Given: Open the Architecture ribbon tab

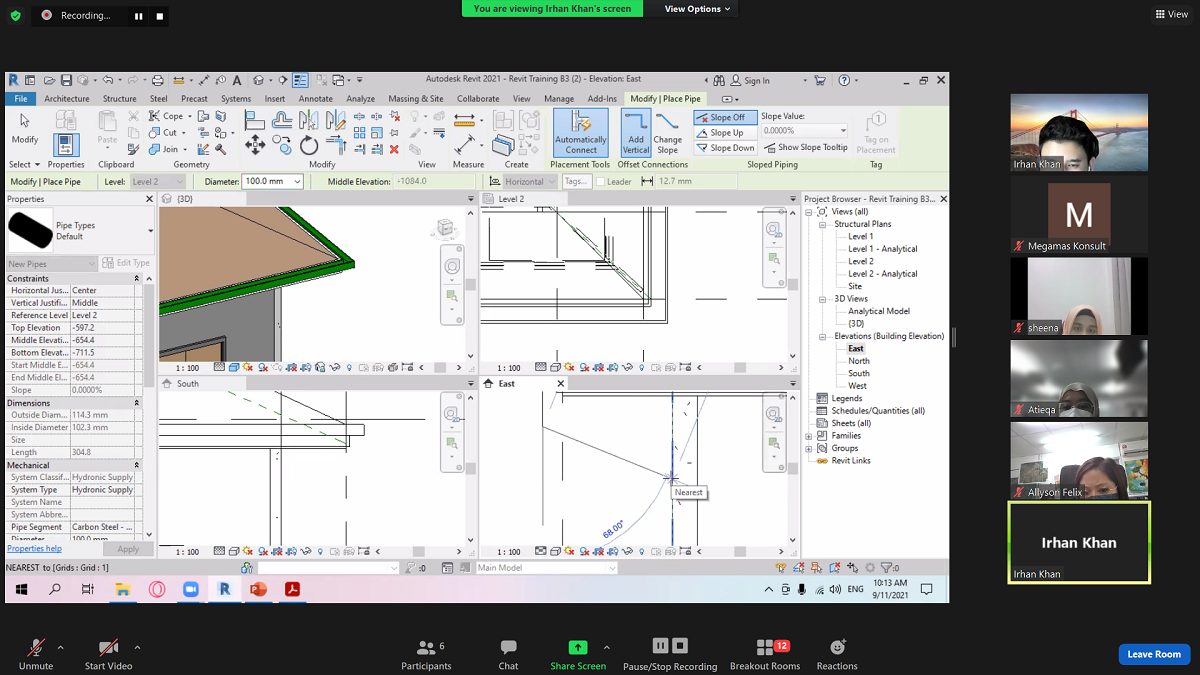Looking at the screenshot, I should coord(67,99).
